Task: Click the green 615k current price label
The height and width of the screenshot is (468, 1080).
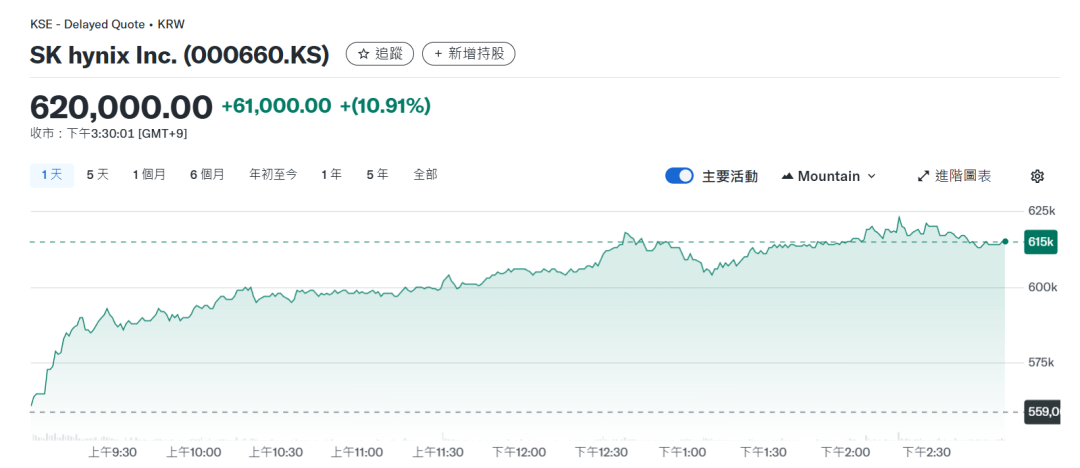Action: (x=1041, y=242)
